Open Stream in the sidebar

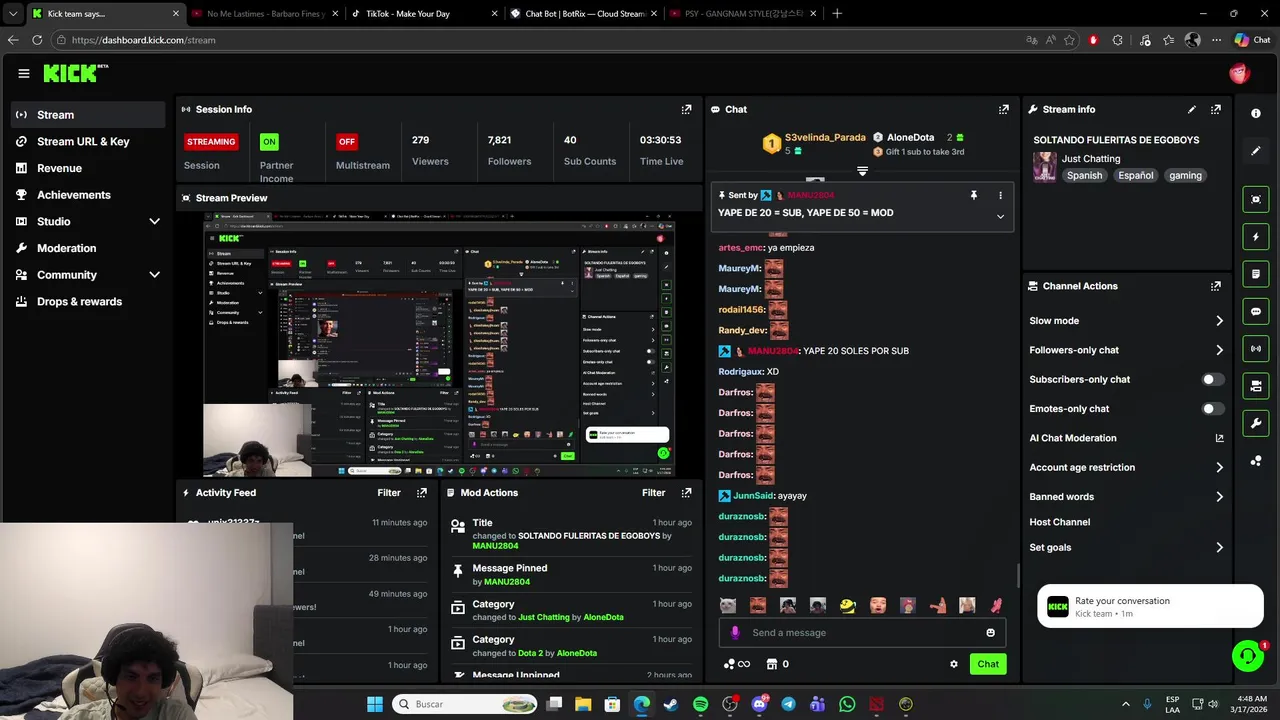88,114
